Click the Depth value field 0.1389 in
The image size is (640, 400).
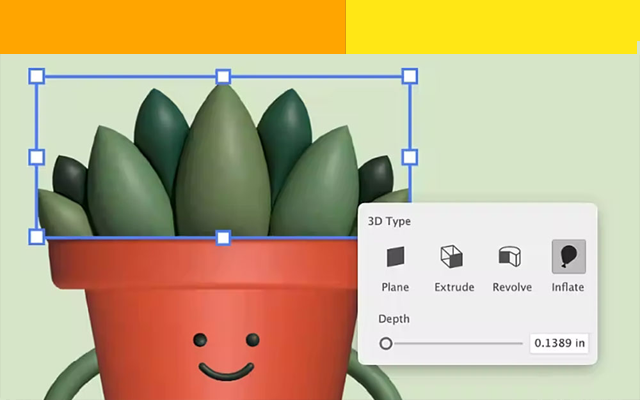click(x=559, y=343)
